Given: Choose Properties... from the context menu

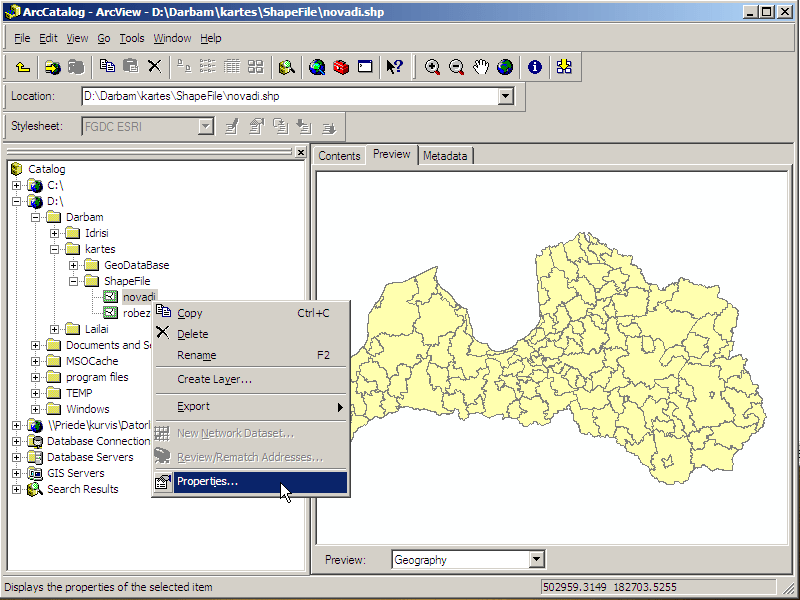Looking at the screenshot, I should coord(251,482).
